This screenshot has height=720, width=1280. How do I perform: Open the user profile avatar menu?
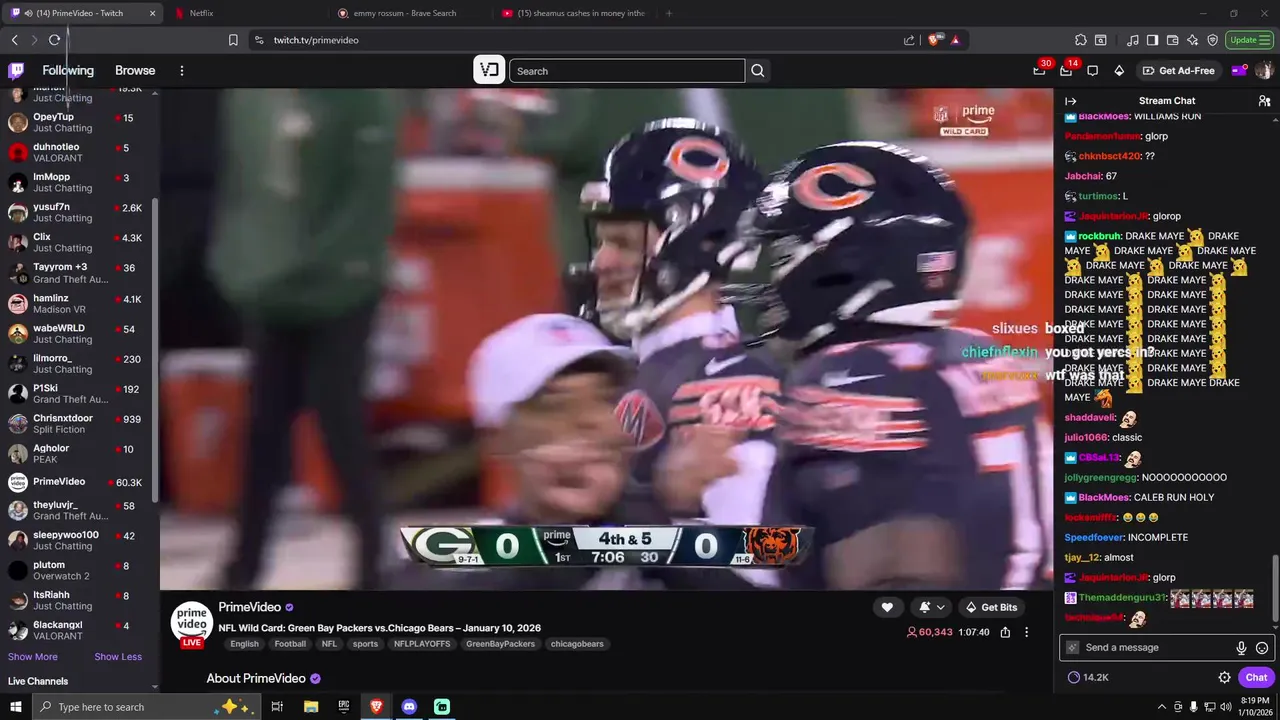(x=1264, y=70)
